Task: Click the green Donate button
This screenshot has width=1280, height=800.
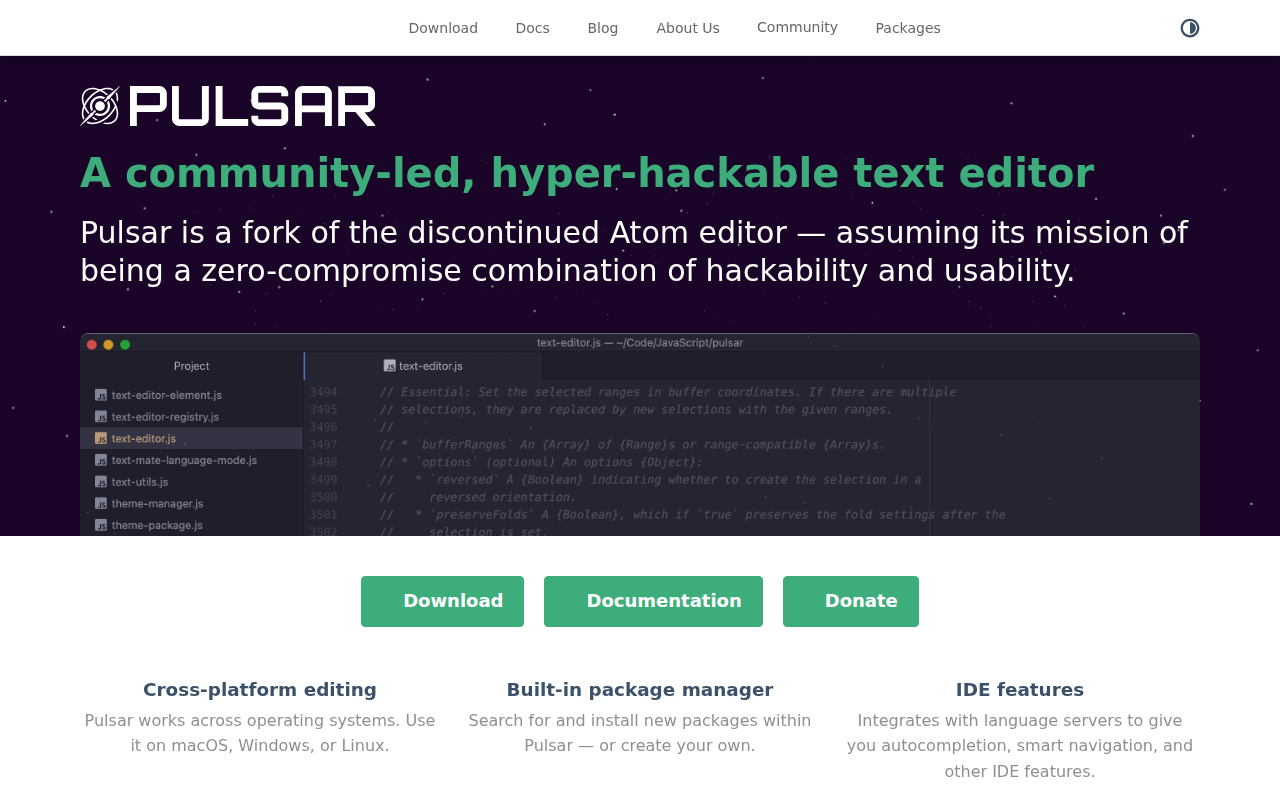Action: [851, 601]
